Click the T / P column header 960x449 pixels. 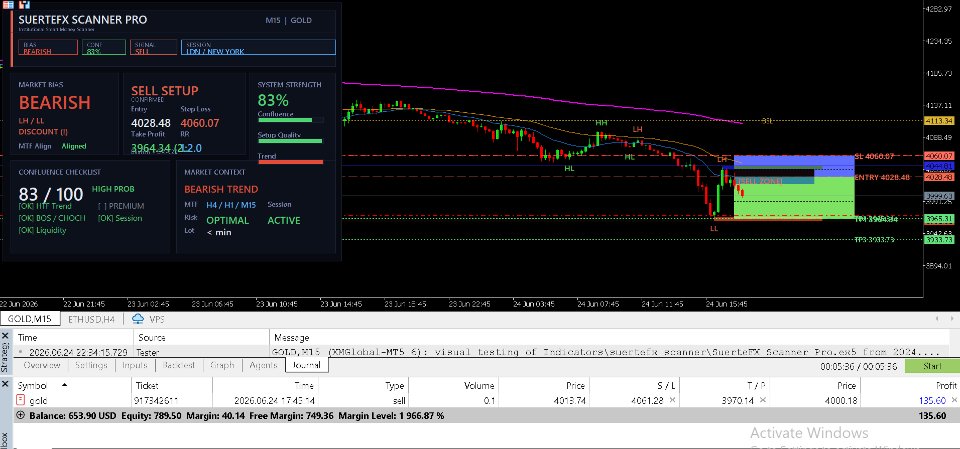pyautogui.click(x=724, y=386)
